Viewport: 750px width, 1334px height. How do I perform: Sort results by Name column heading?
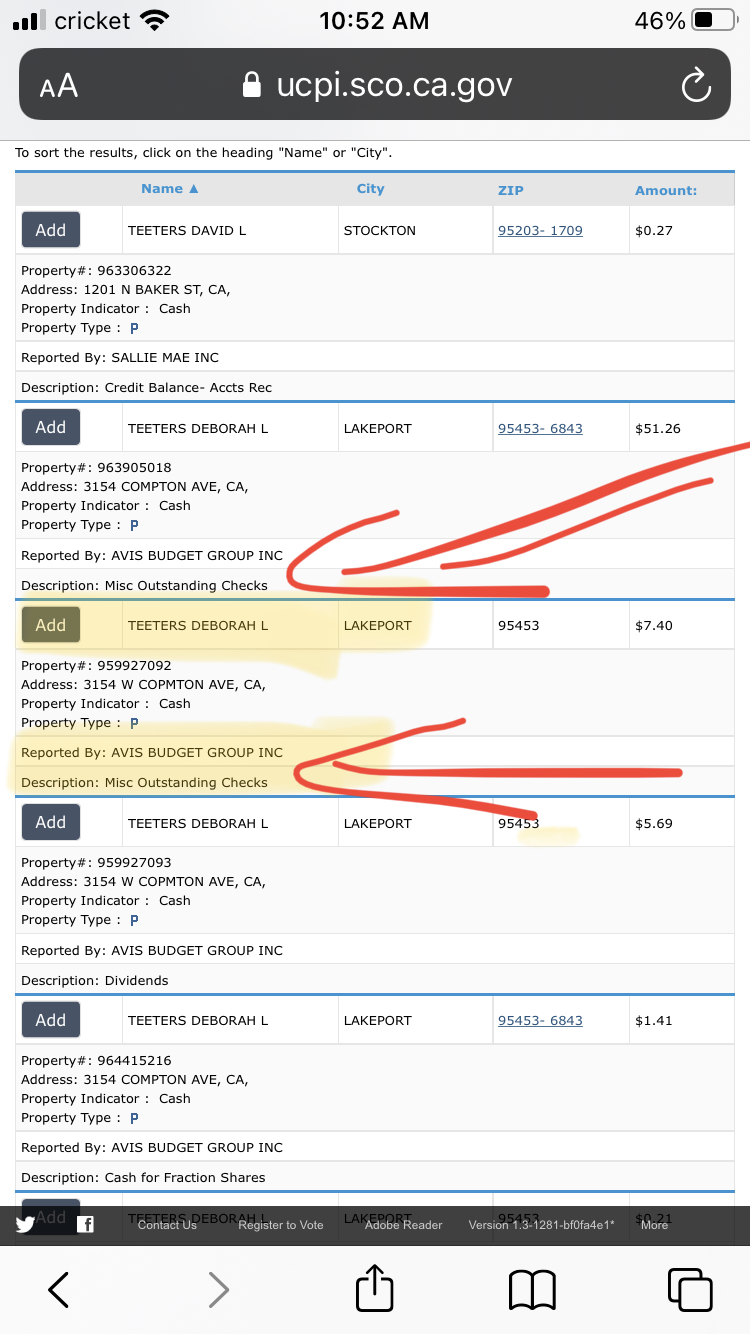coord(170,188)
